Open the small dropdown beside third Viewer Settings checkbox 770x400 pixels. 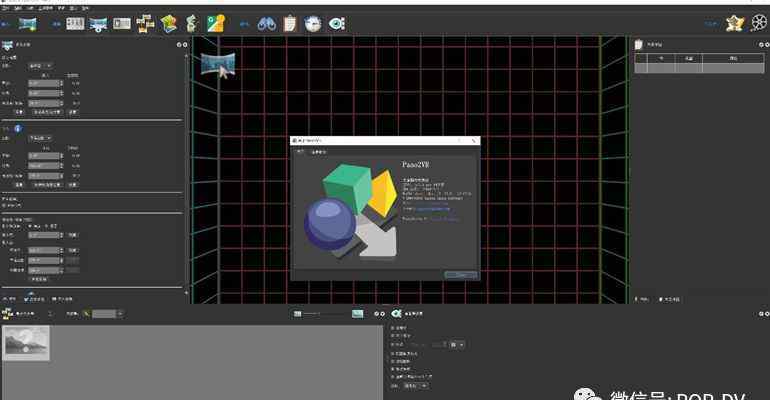[457, 345]
